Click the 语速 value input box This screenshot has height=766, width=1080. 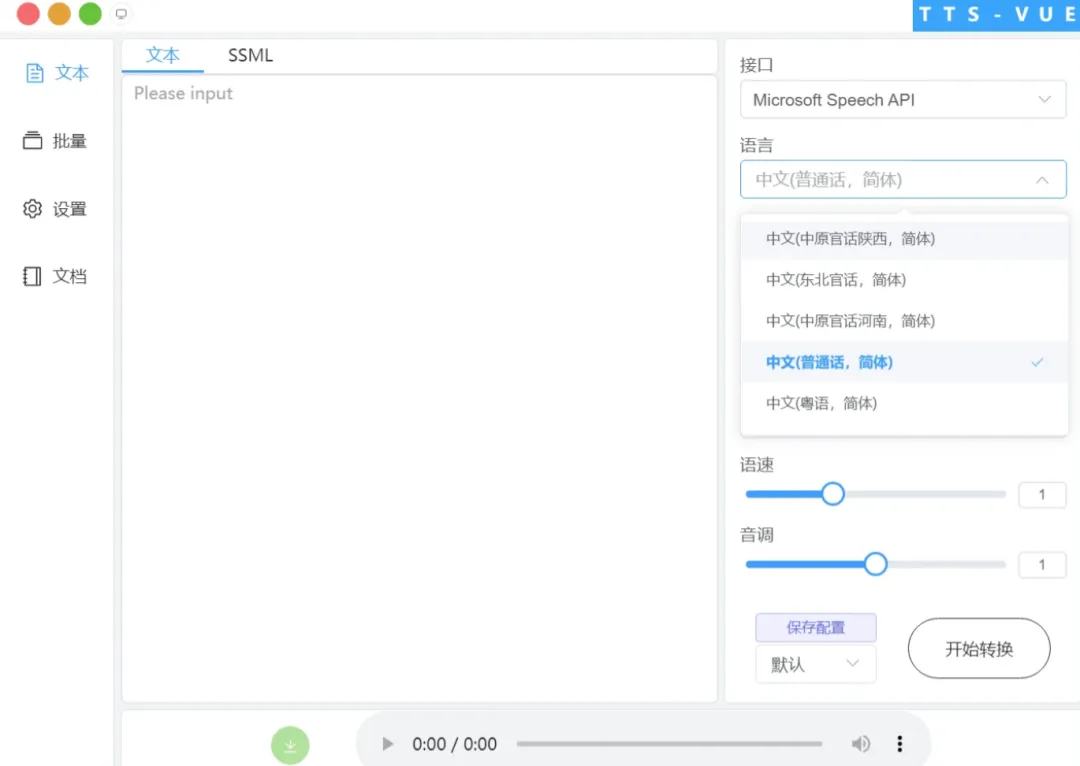[x=1042, y=495]
